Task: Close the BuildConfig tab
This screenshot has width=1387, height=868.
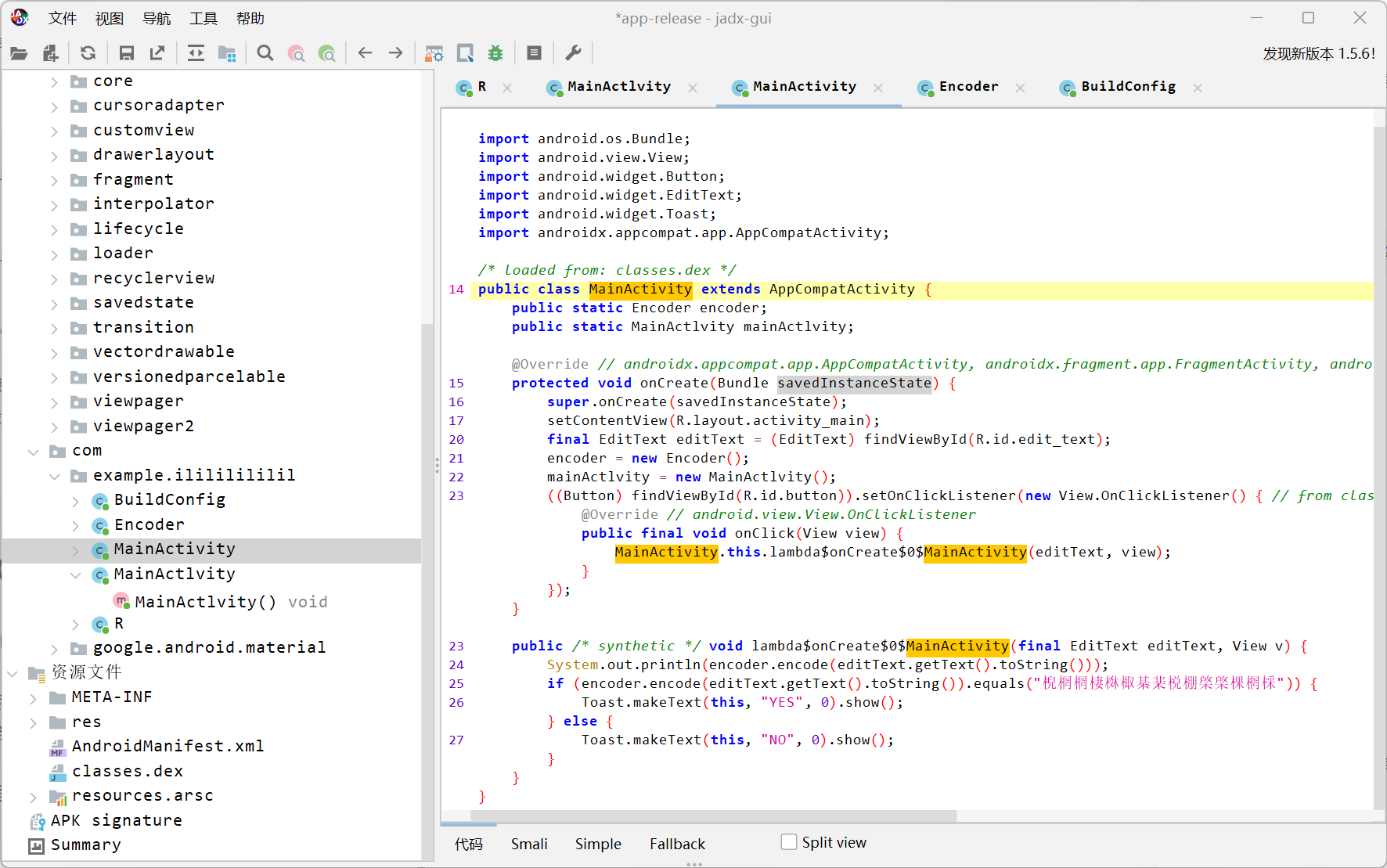Action: 1198,88
